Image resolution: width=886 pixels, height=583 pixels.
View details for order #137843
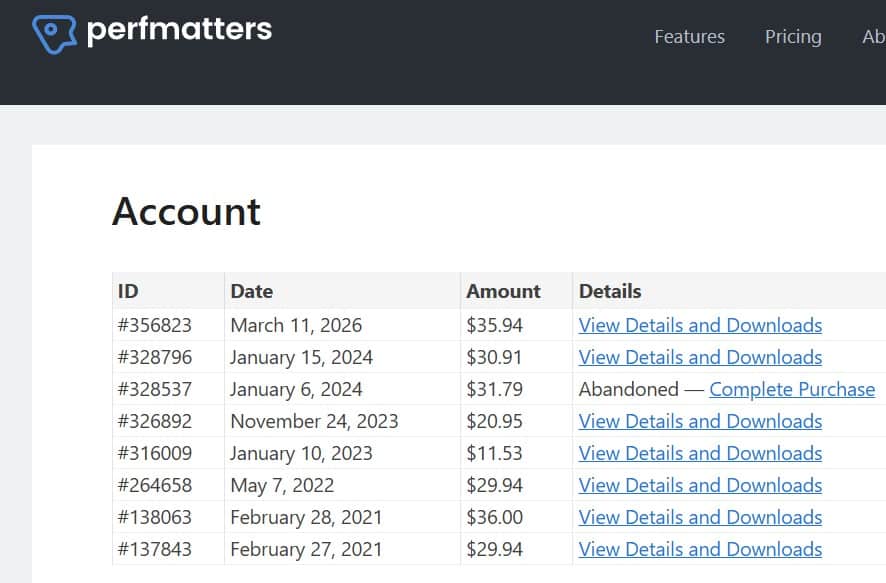[x=700, y=549]
